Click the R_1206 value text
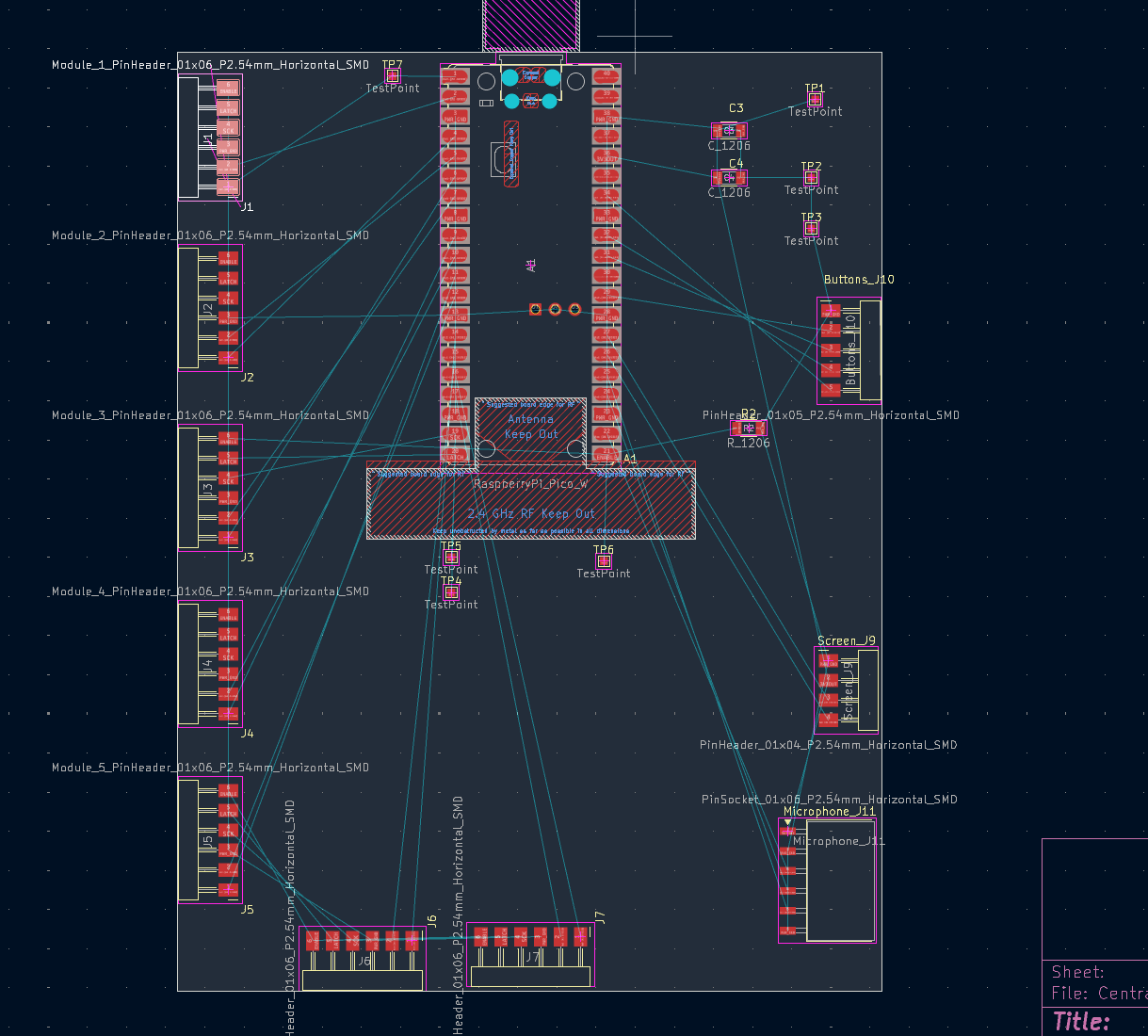The height and width of the screenshot is (1036, 1148). coord(749,443)
